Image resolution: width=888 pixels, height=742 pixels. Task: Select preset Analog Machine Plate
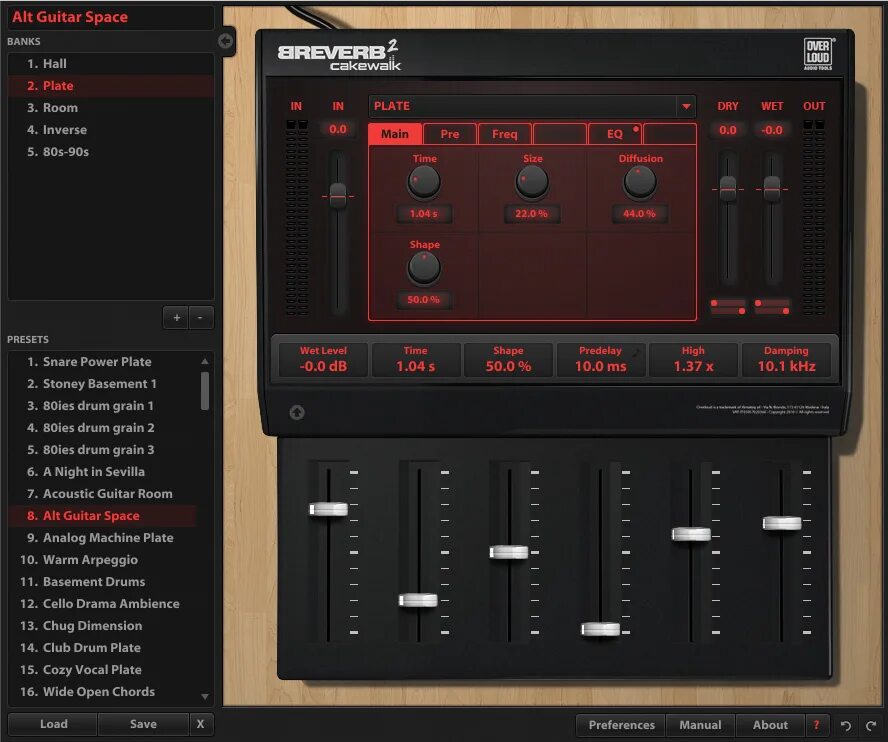tap(103, 538)
